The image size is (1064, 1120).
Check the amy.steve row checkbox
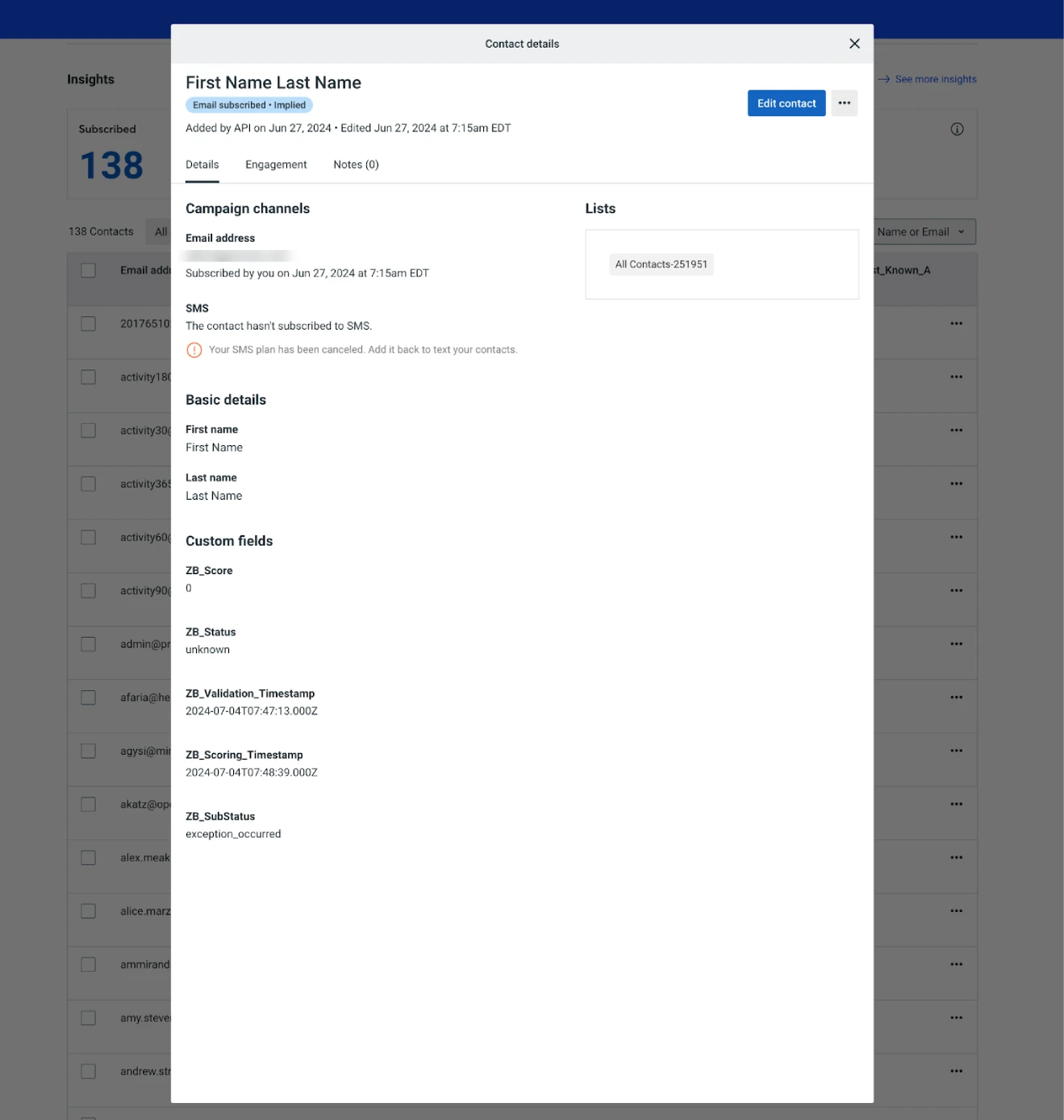point(88,1017)
